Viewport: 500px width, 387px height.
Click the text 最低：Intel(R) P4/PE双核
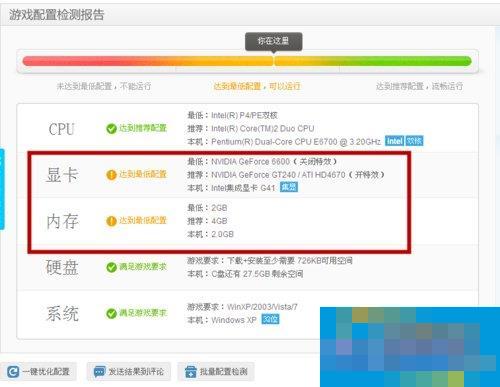point(232,115)
